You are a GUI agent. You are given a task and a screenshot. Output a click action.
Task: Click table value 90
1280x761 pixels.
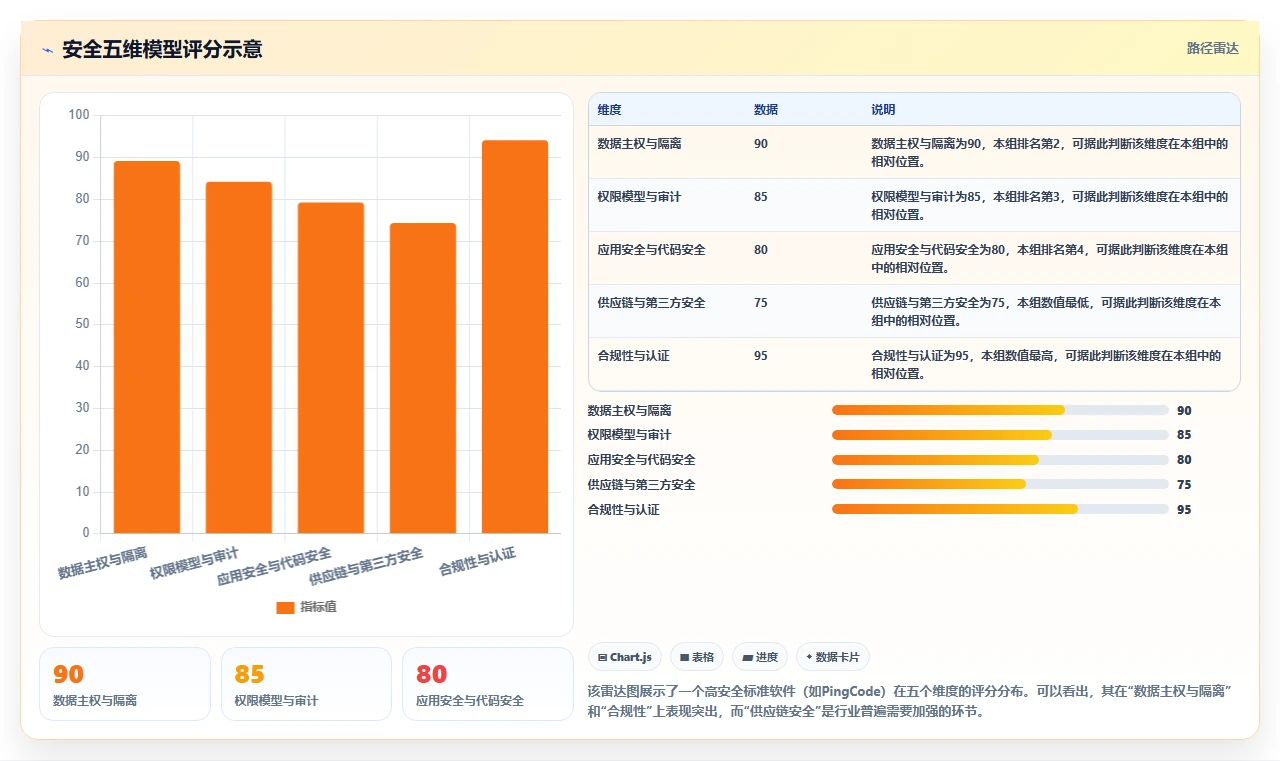pos(761,144)
